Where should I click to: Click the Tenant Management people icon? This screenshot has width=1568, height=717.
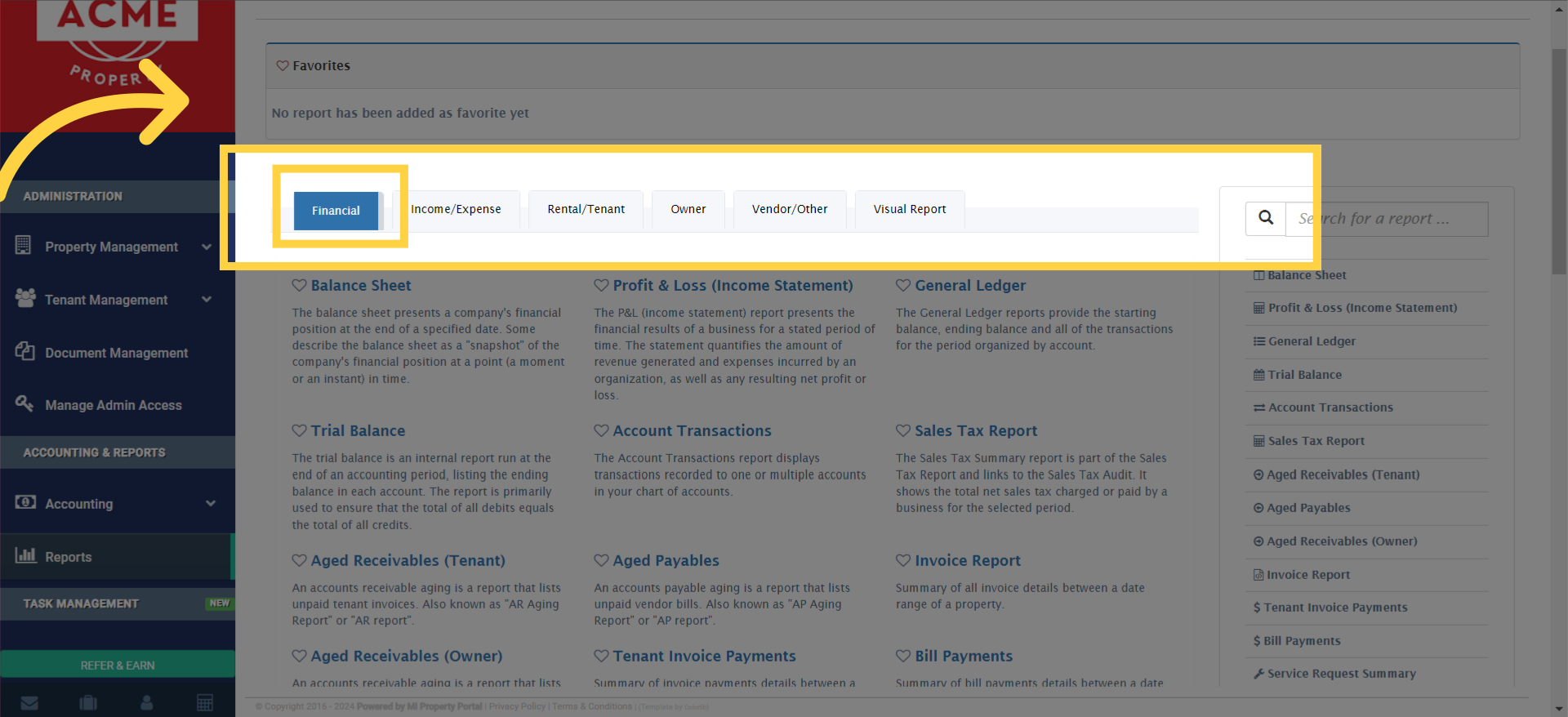[x=25, y=298]
